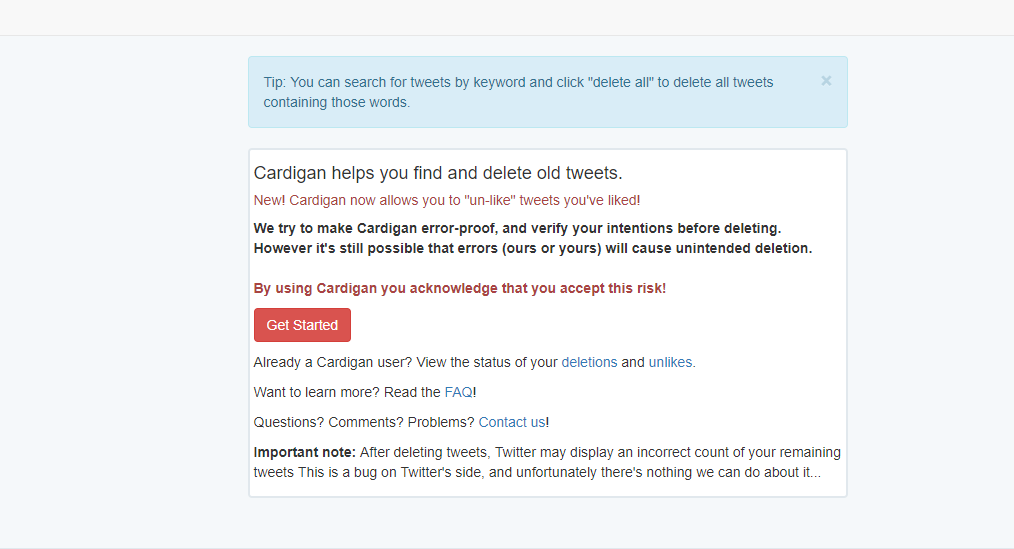Screen dimensions: 1014x549
Task: Click the Questions? Comments? Problems? text
Action: 364,422
